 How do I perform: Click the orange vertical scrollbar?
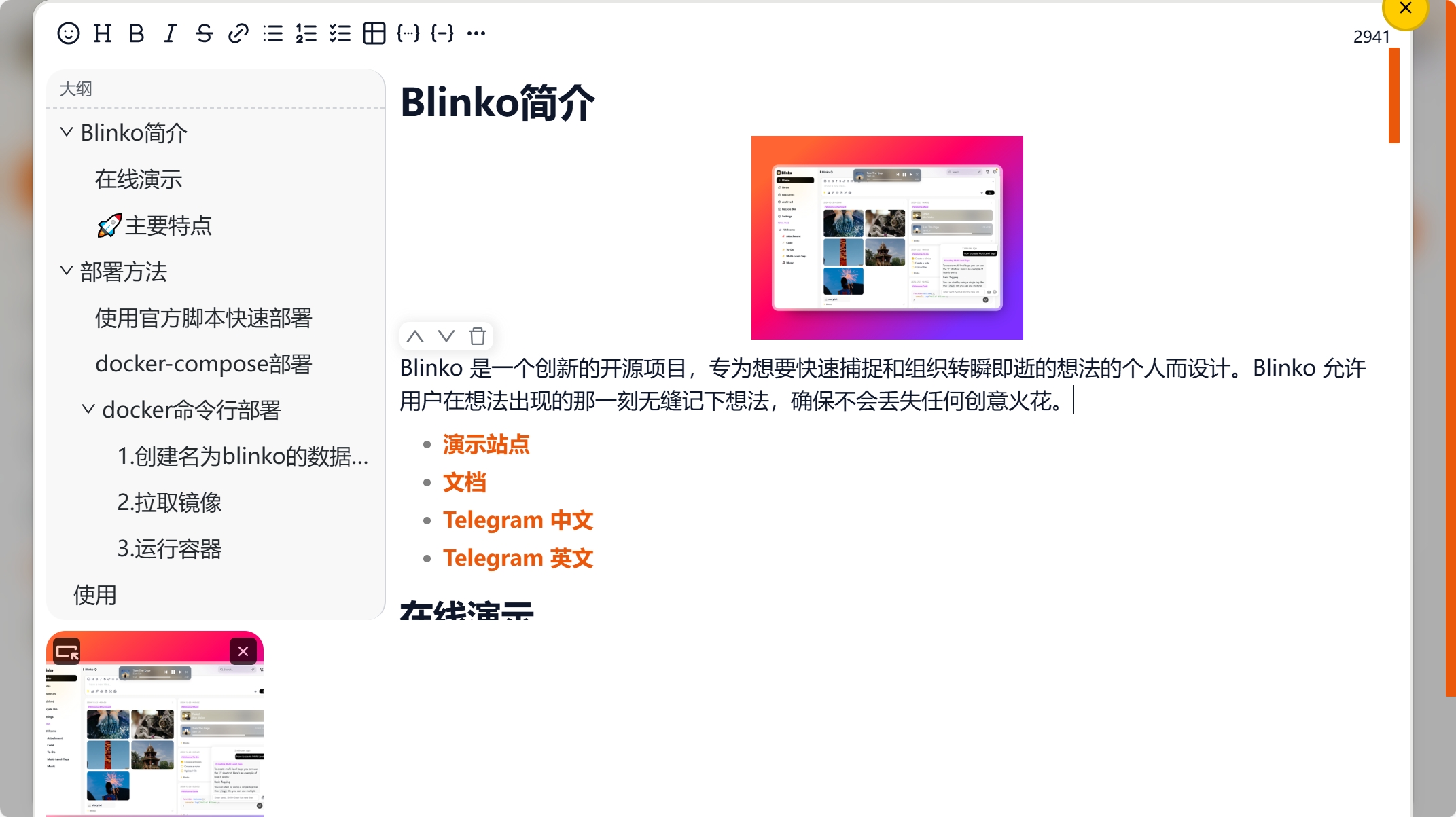click(1393, 95)
